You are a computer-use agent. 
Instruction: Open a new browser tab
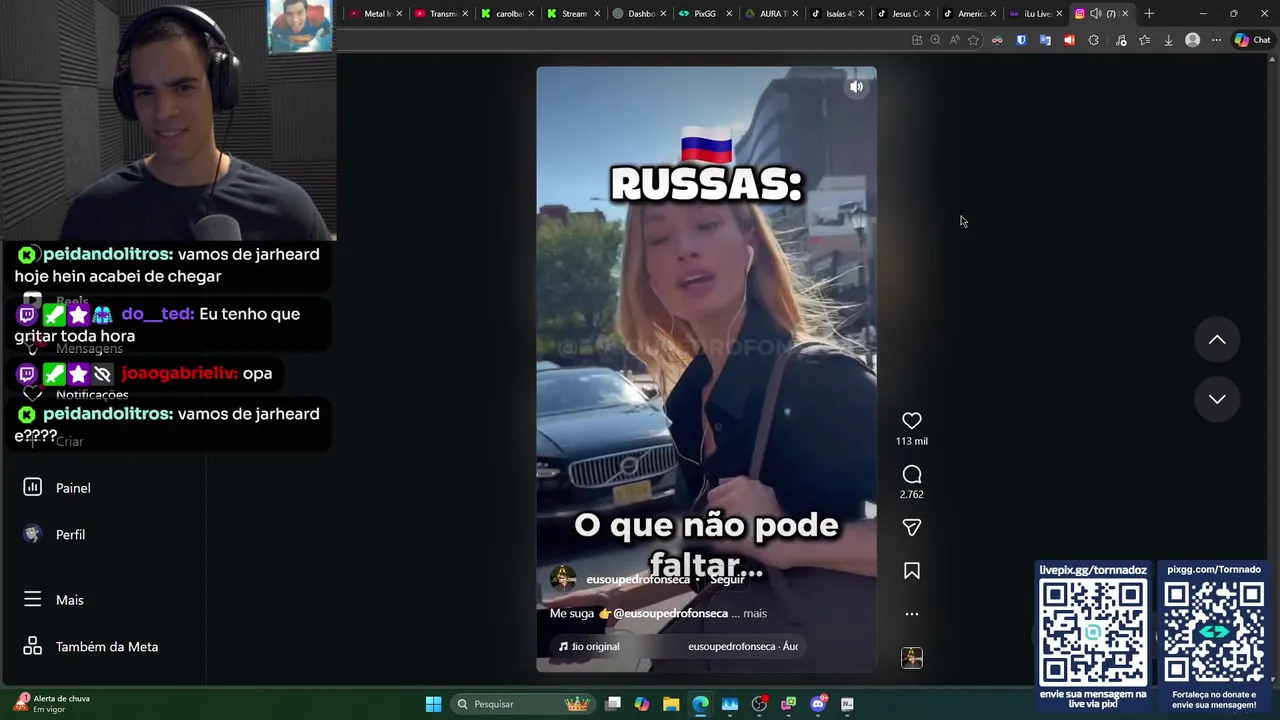tap(1149, 14)
